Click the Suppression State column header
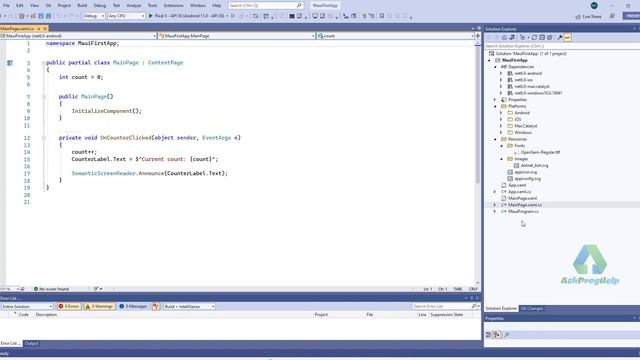Image resolution: width=640 pixels, height=360 pixels. [447, 315]
